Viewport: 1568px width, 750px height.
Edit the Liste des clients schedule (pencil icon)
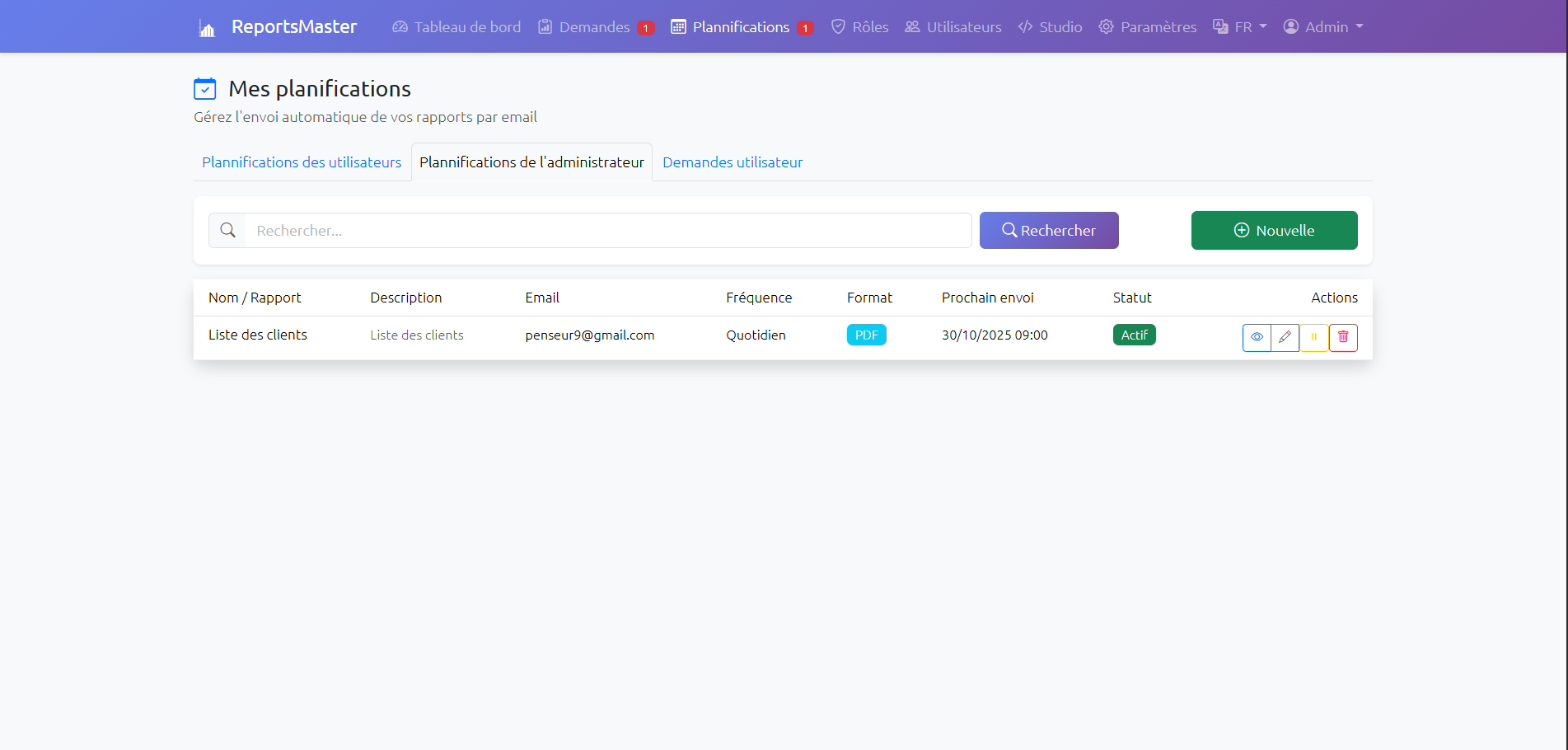1285,337
